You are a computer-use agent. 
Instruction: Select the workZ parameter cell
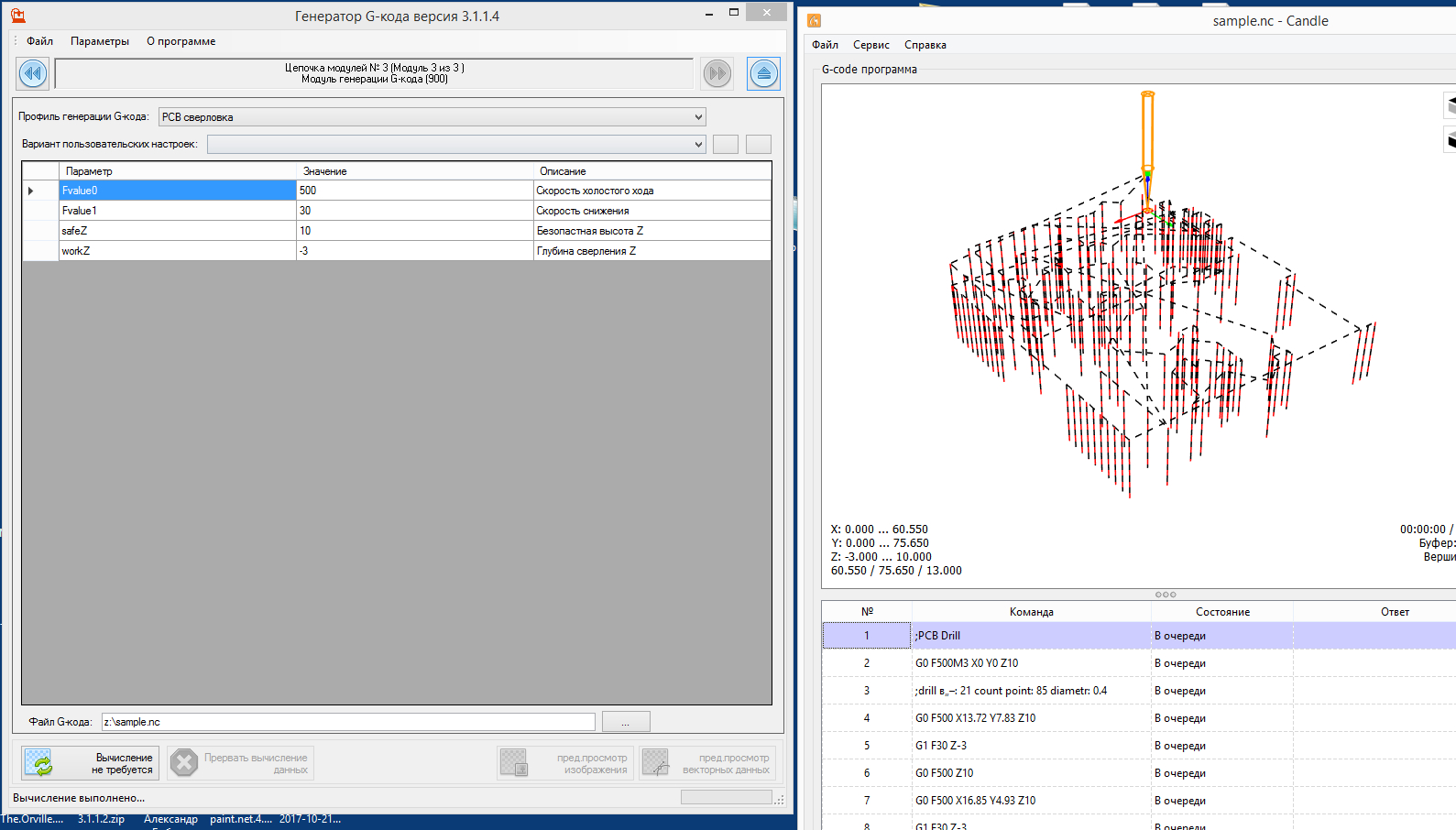[178, 251]
